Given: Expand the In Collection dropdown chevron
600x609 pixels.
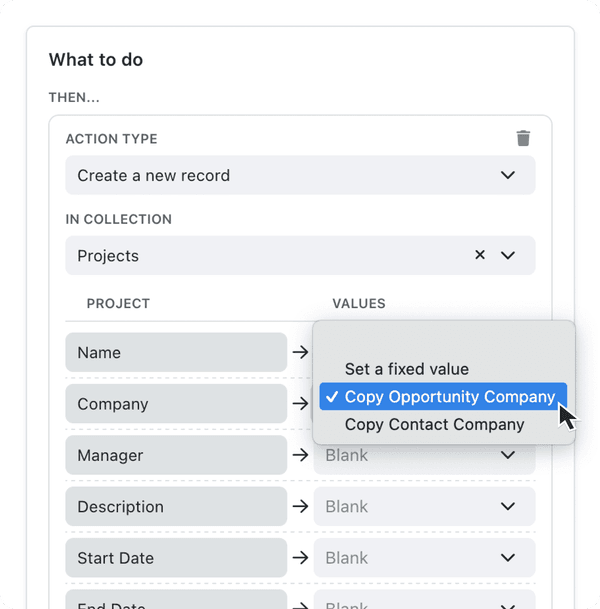Looking at the screenshot, I should pyautogui.click(x=508, y=255).
